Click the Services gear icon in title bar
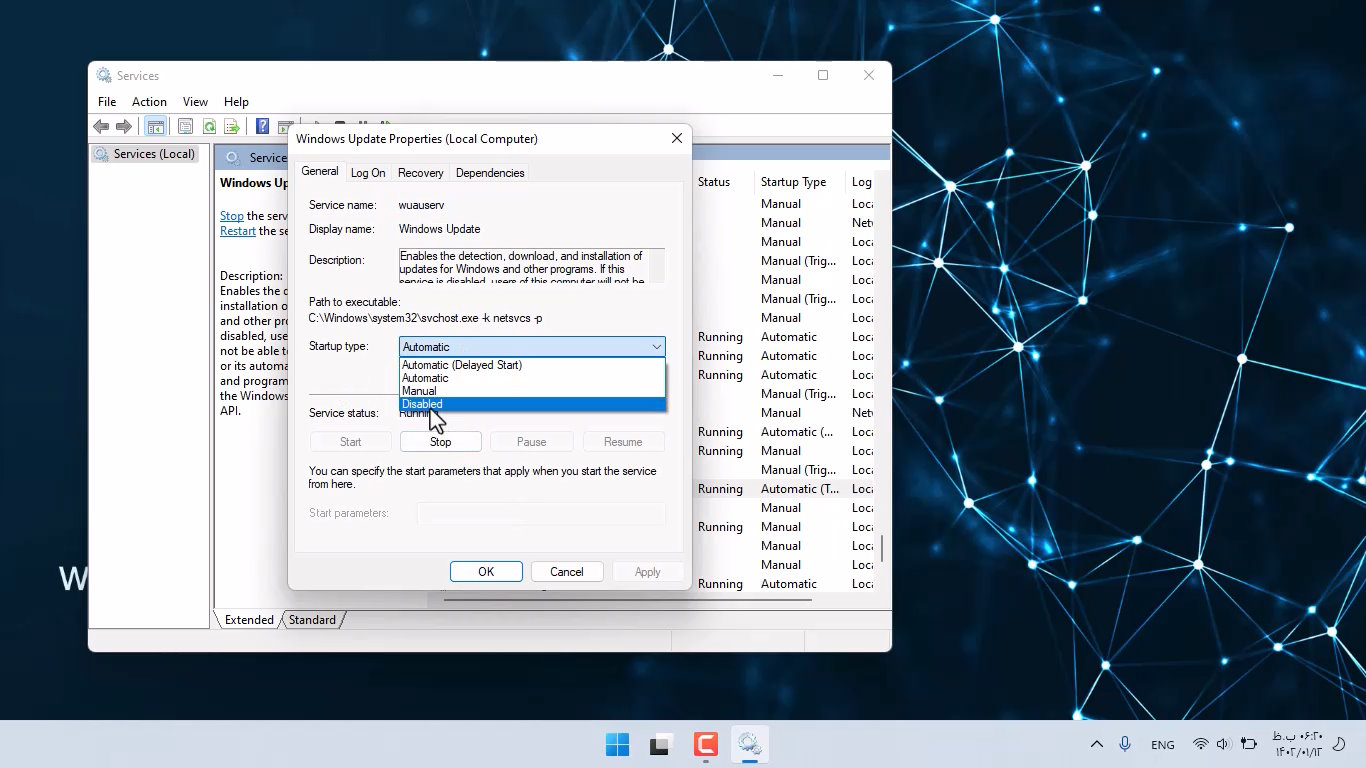 coord(104,75)
